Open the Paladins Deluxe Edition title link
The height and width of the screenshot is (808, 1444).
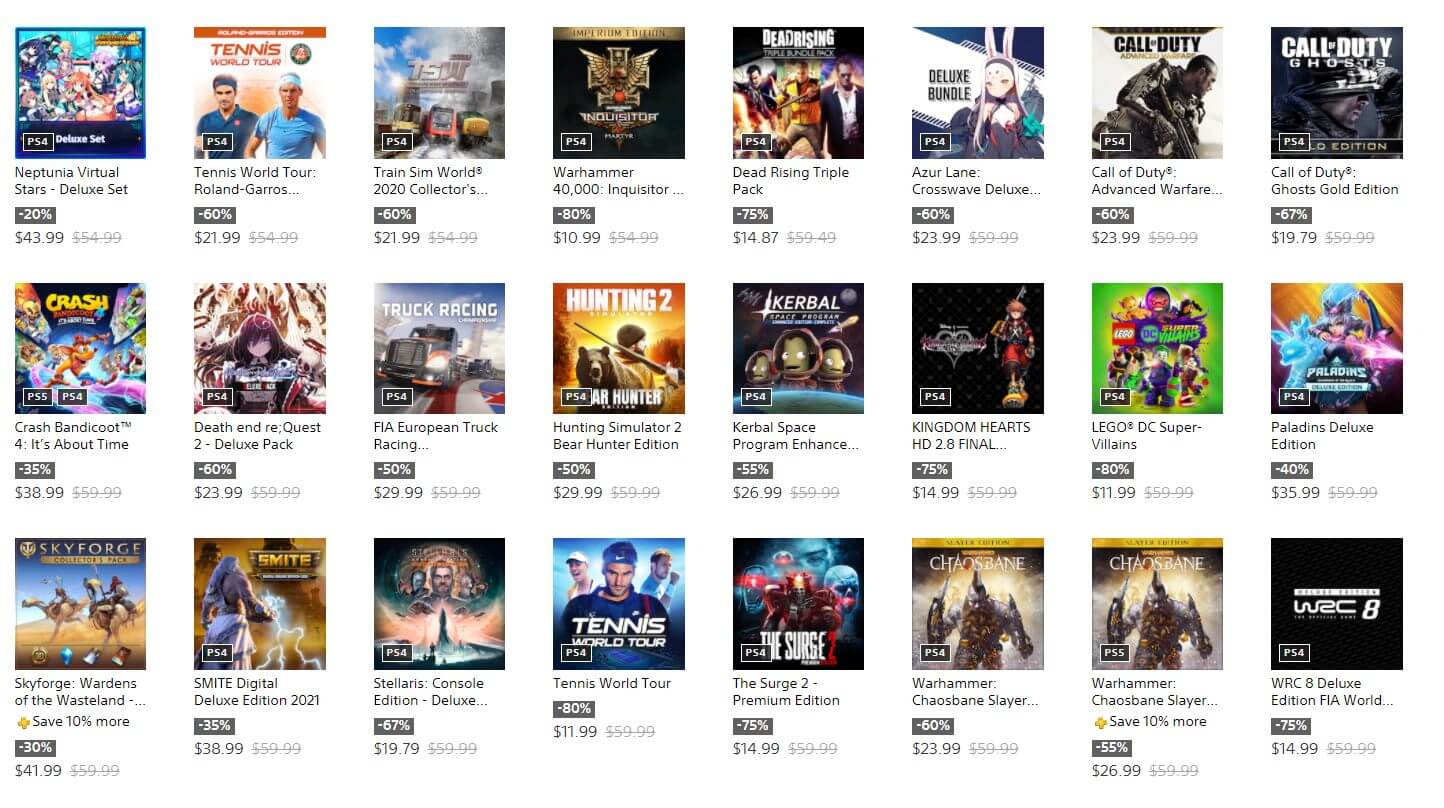(1322, 436)
